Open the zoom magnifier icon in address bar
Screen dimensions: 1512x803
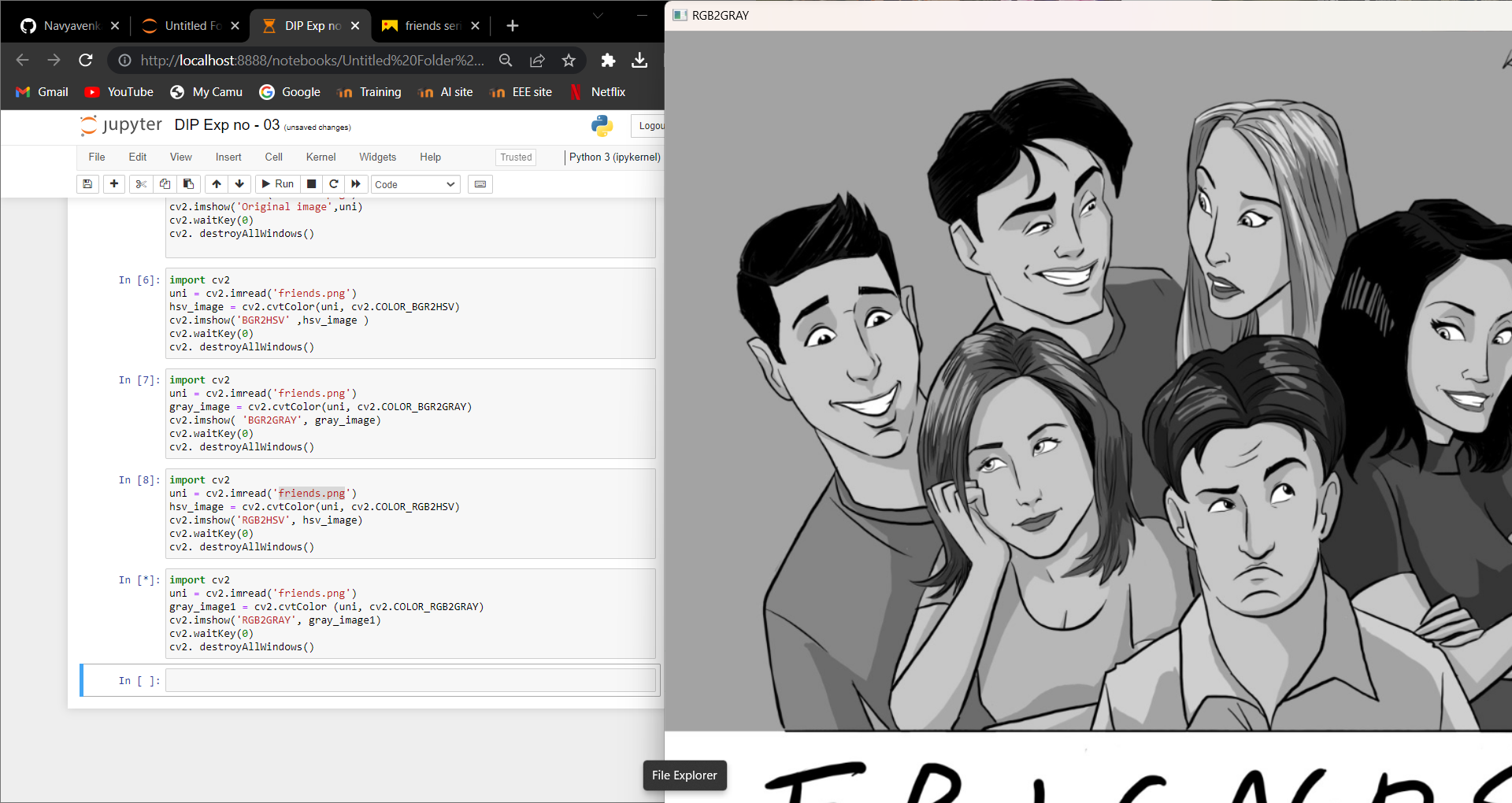[506, 61]
